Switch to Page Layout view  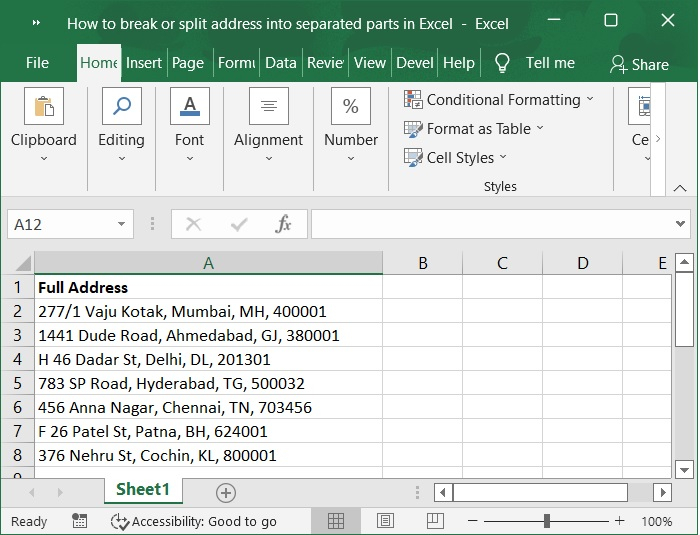tap(385, 521)
